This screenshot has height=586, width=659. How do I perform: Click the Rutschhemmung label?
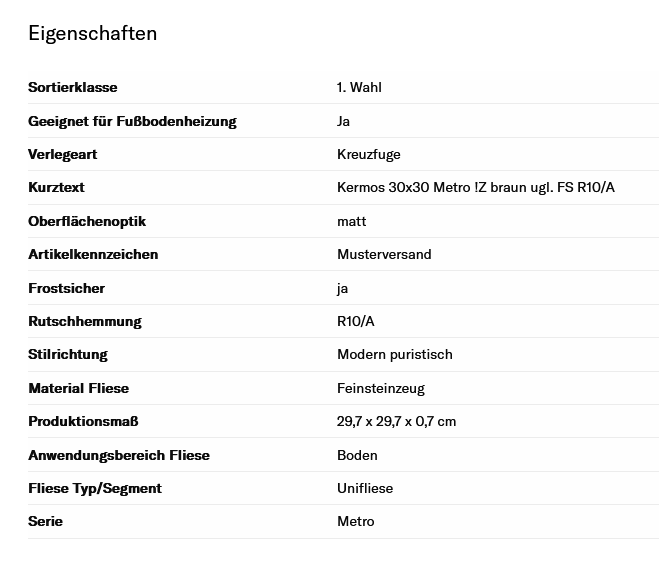pyautogui.click(x=85, y=321)
